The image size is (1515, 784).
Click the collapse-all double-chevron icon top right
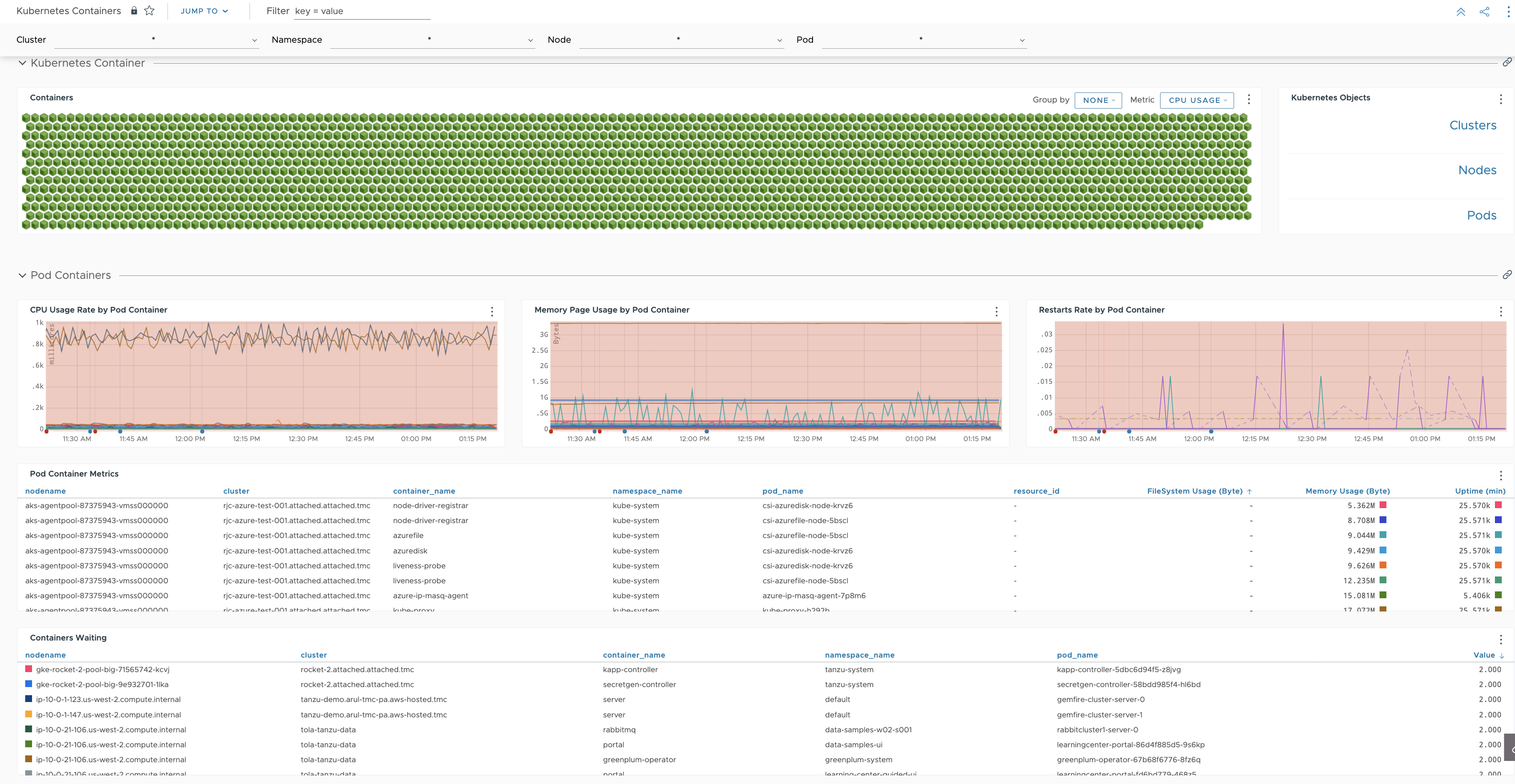click(1461, 11)
